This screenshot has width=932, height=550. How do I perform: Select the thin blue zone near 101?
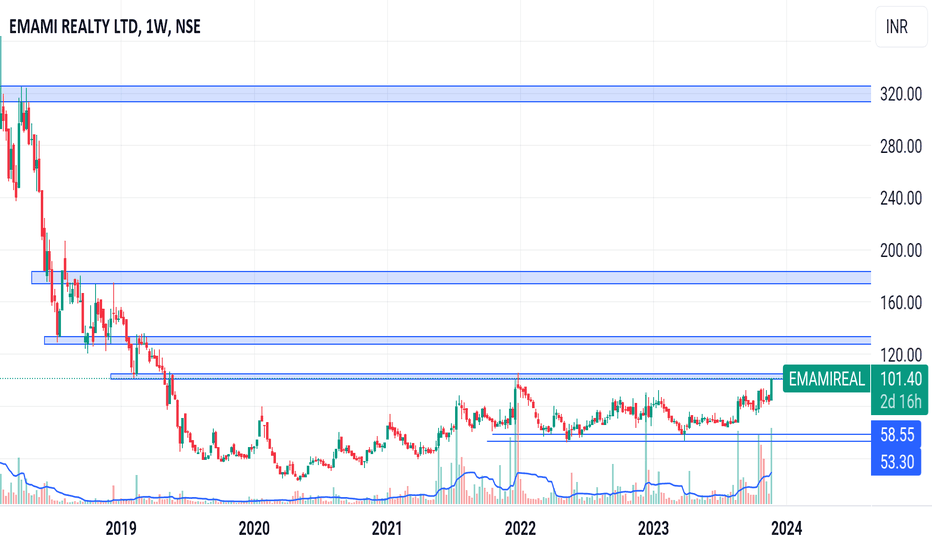(x=446, y=376)
